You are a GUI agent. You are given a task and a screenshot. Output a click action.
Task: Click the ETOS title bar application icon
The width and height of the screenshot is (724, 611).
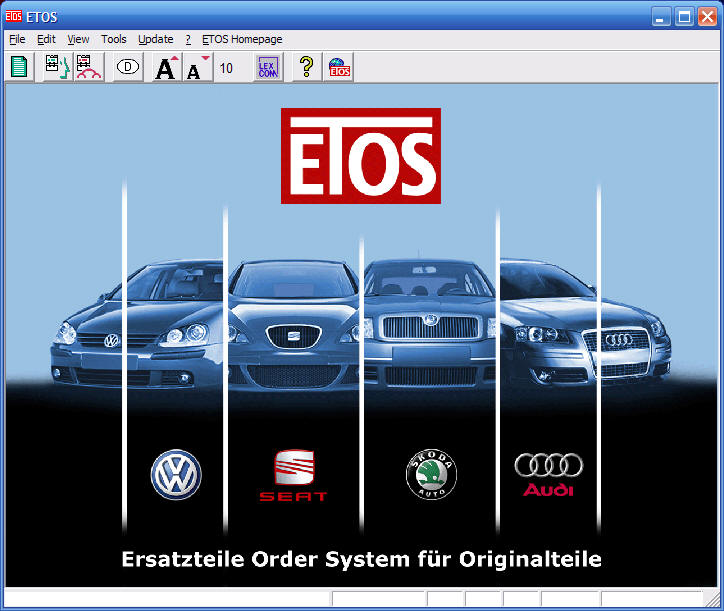pos(14,16)
